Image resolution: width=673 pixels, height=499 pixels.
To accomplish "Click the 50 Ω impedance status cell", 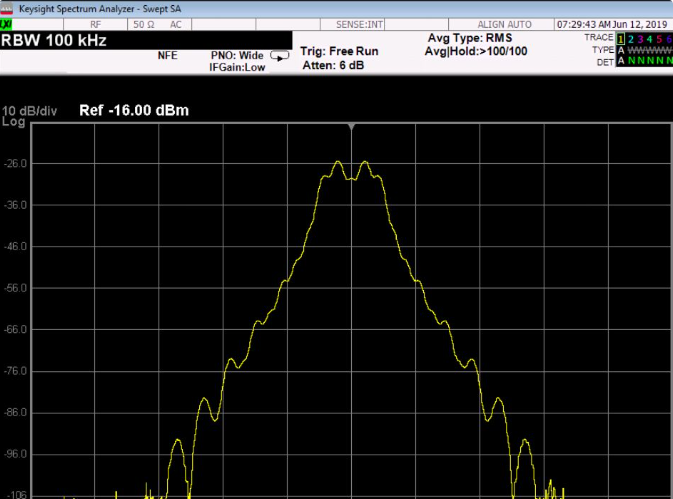I will pyautogui.click(x=143, y=24).
